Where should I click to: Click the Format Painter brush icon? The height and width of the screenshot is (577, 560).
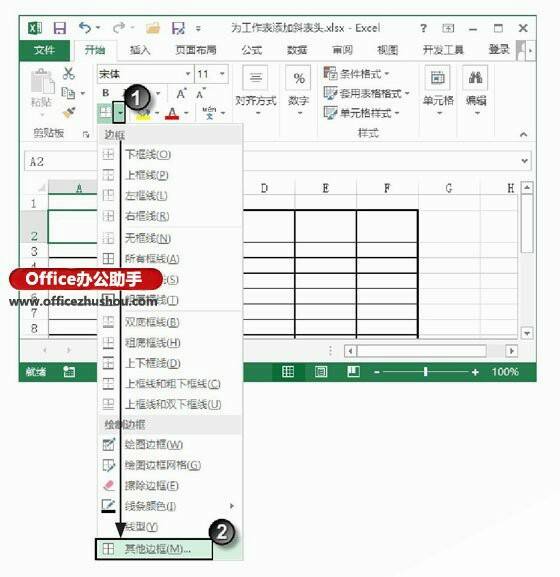pos(69,112)
